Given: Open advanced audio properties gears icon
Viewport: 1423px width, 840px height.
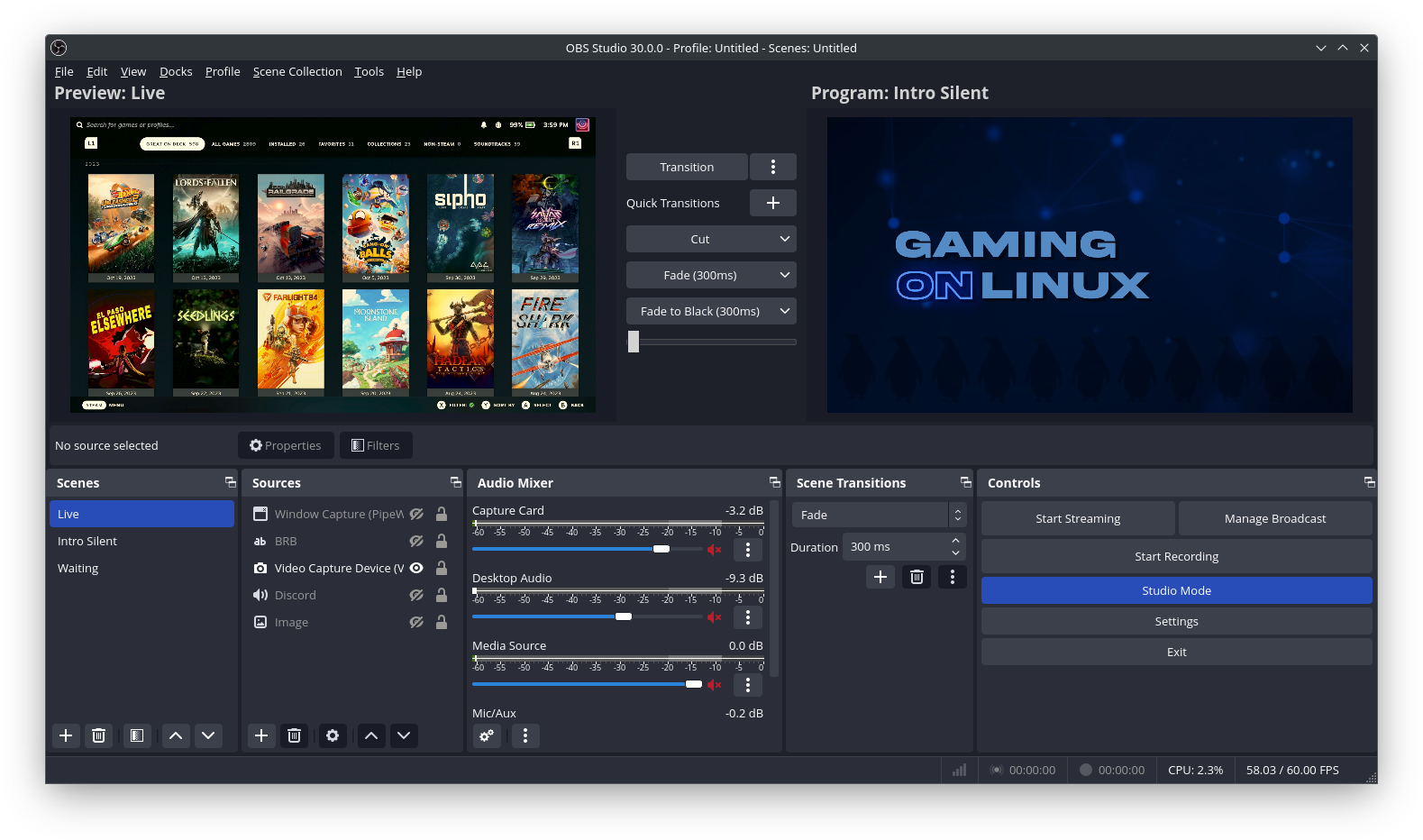Looking at the screenshot, I should 487,735.
